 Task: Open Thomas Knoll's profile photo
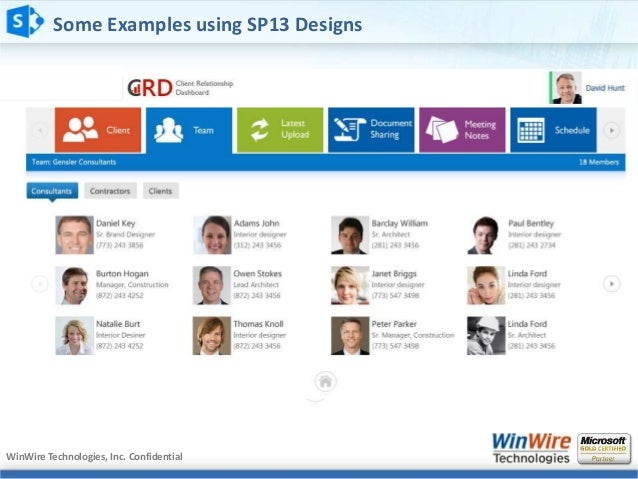pyautogui.click(x=212, y=336)
